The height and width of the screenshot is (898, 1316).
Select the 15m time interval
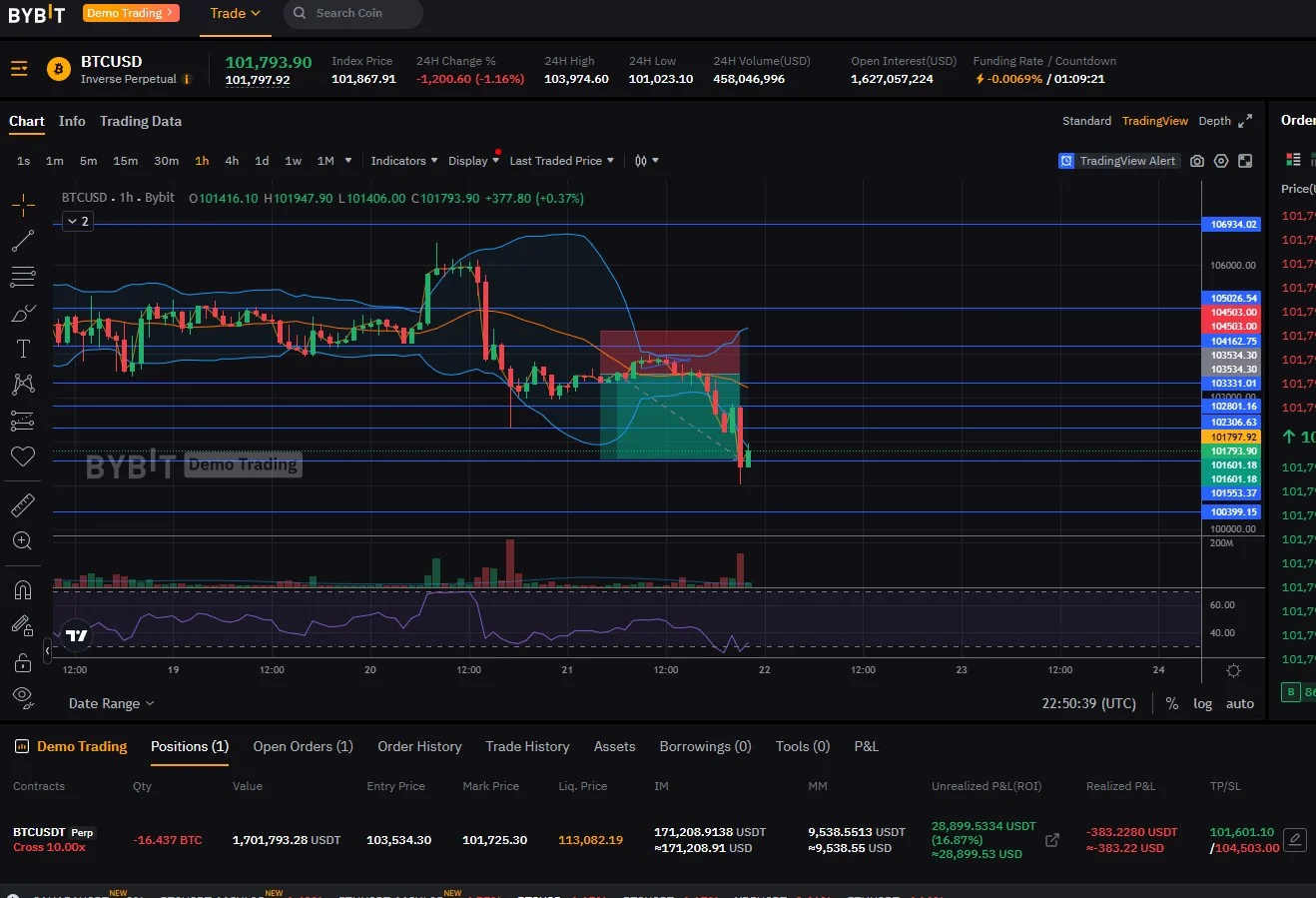[126, 161]
